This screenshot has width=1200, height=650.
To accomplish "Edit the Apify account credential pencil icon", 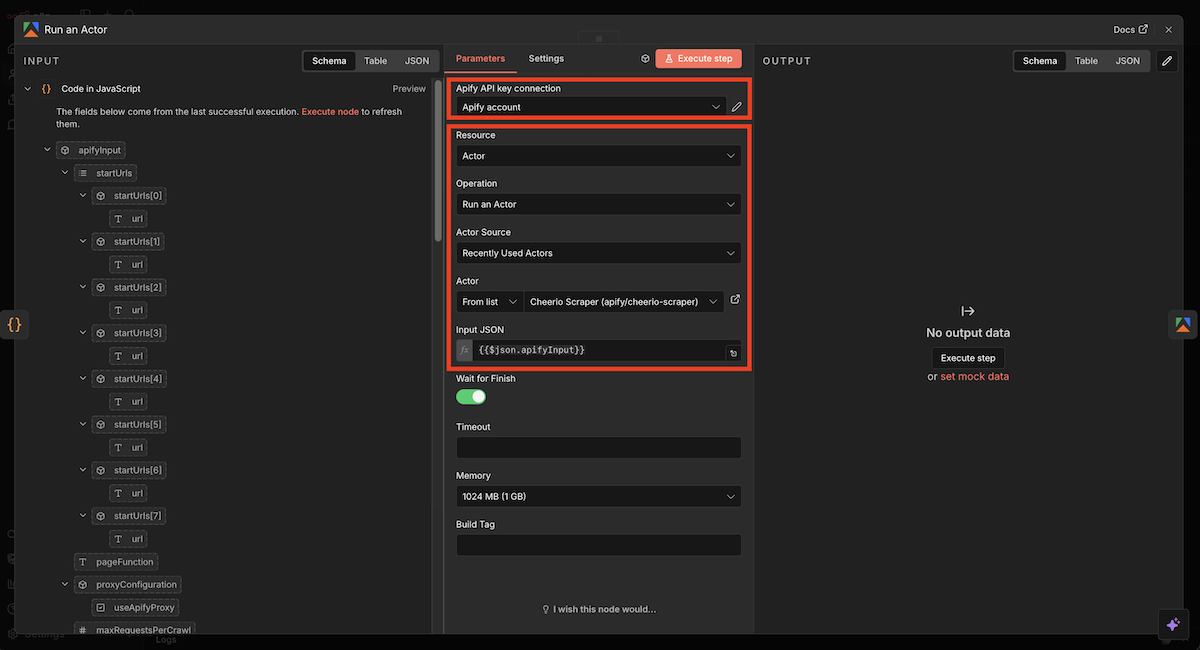I will point(737,107).
